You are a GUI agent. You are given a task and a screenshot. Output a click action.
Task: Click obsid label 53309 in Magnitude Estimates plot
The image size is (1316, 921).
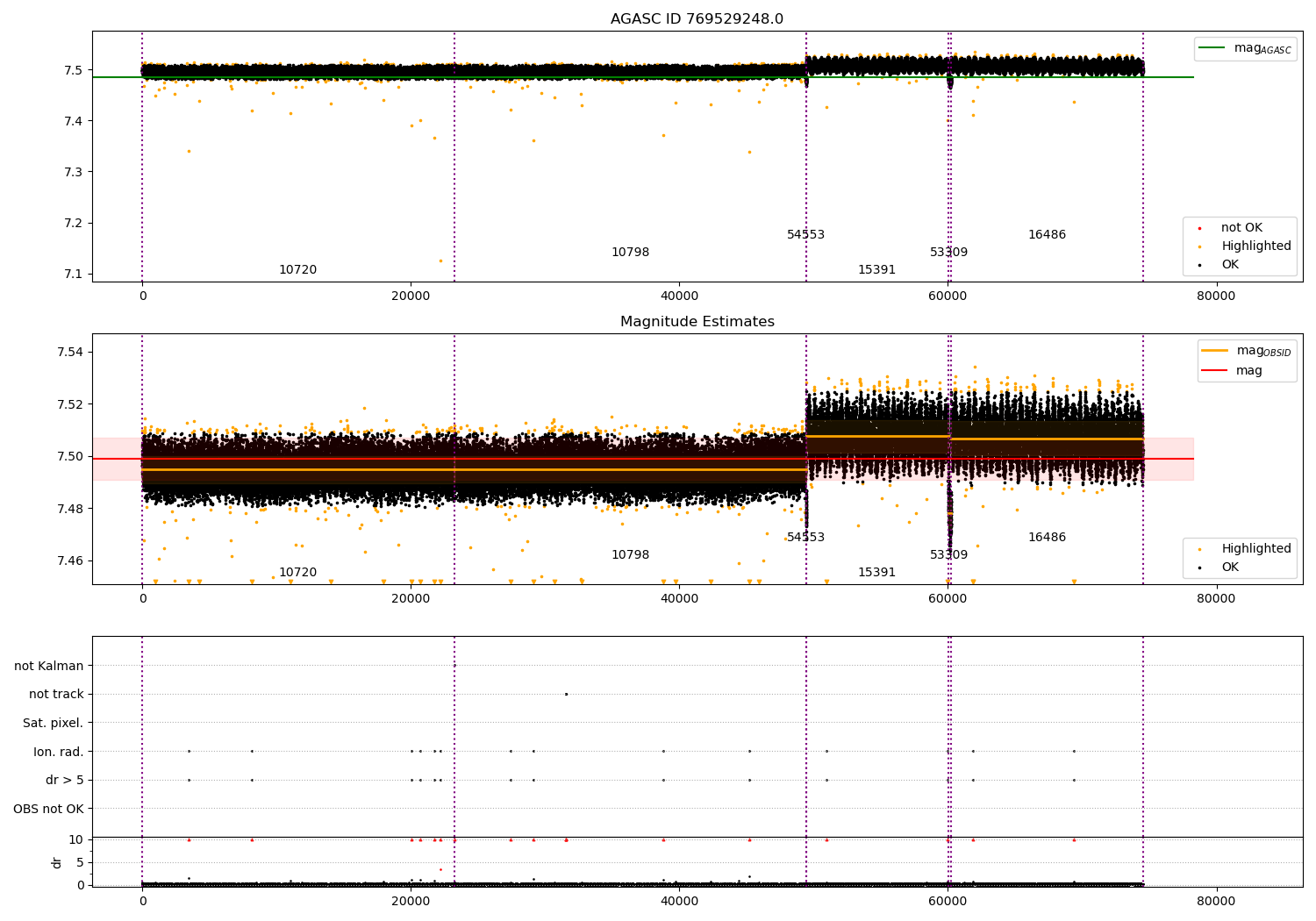click(x=948, y=555)
